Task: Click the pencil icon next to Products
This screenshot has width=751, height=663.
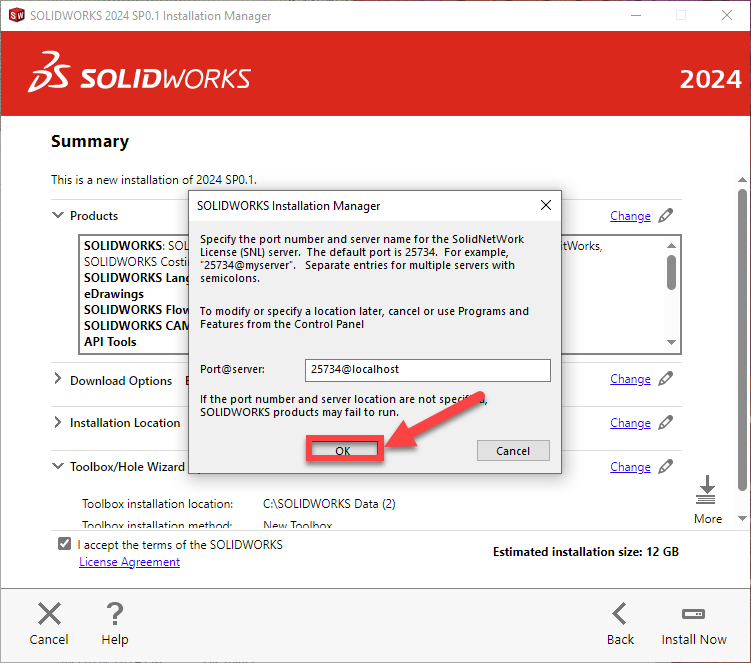Action: click(666, 215)
